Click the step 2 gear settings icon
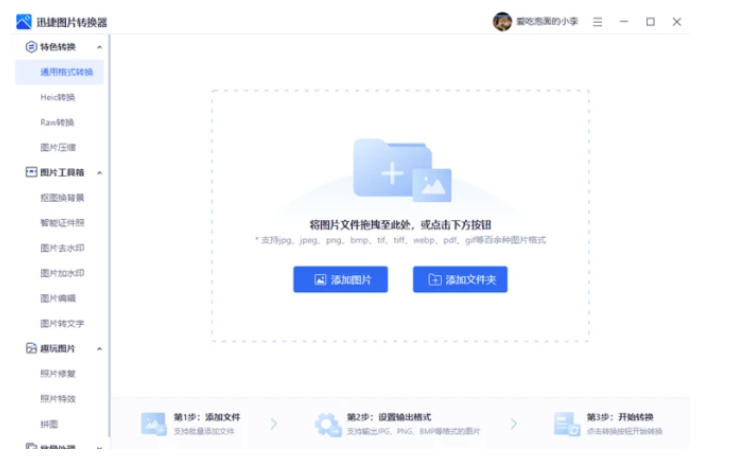The width and height of the screenshot is (733, 463). point(327,423)
